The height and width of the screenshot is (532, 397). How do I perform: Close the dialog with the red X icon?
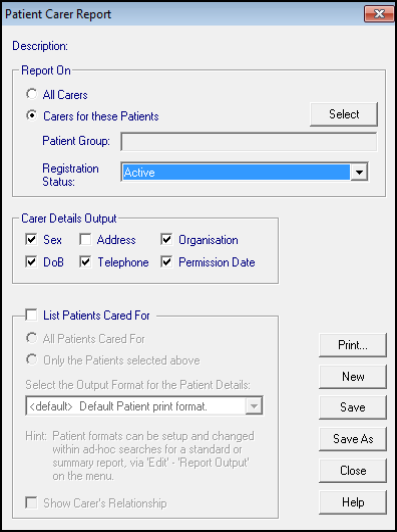tap(379, 14)
